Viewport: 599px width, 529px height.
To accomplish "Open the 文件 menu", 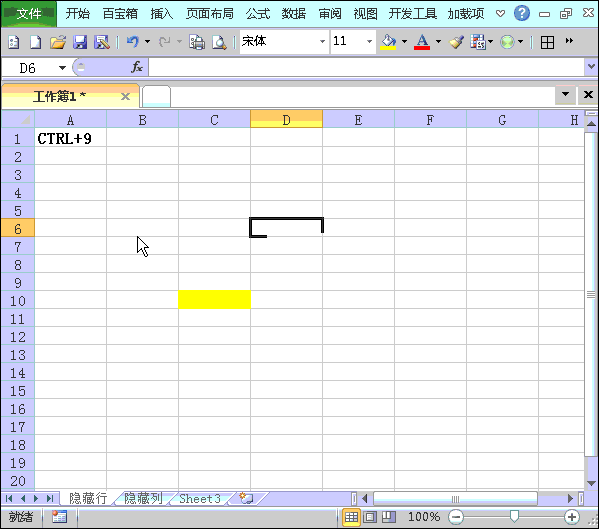I will tap(29, 14).
